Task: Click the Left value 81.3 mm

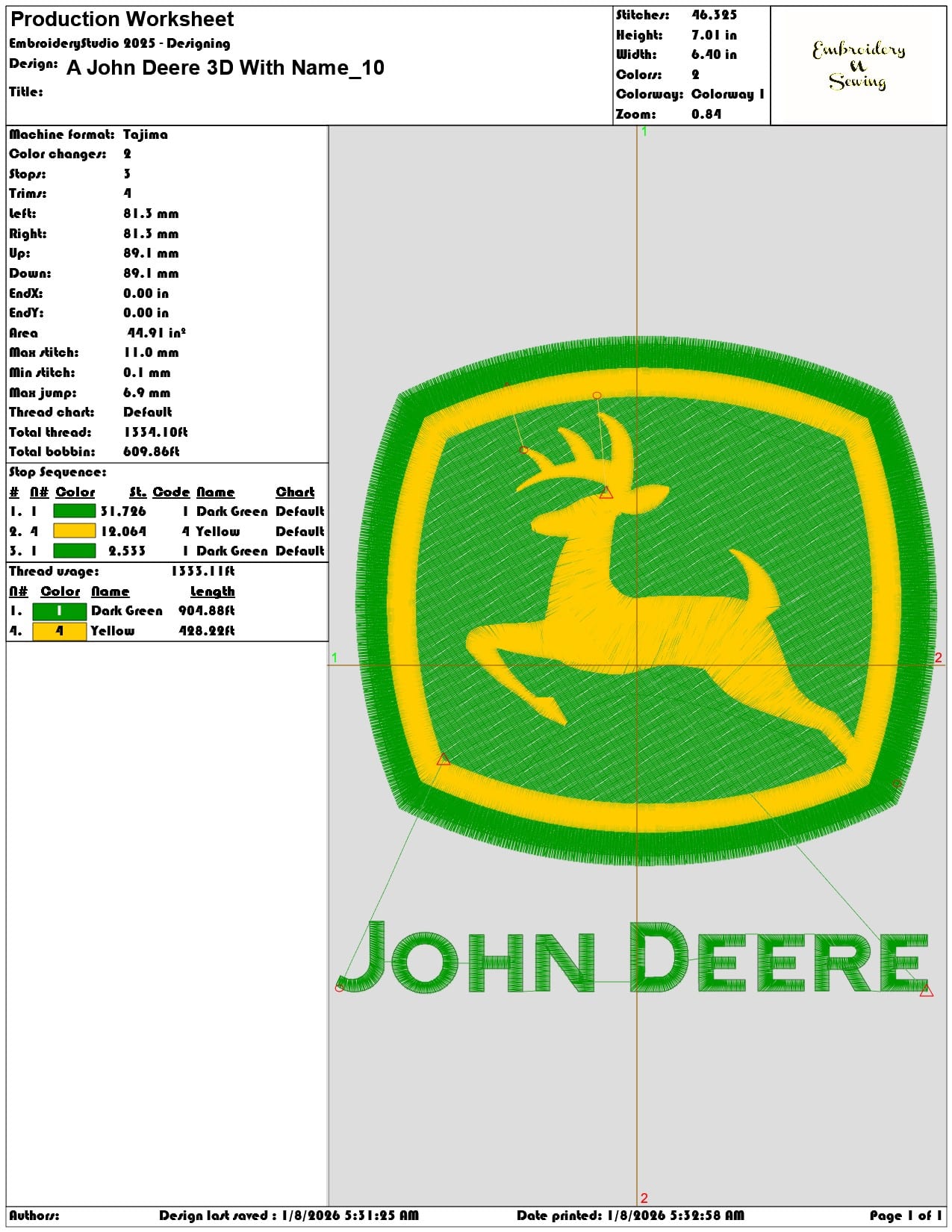Action: [151, 214]
